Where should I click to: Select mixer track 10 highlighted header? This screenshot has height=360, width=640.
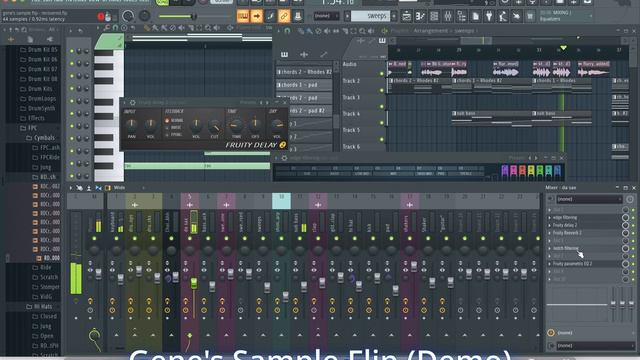[281, 201]
